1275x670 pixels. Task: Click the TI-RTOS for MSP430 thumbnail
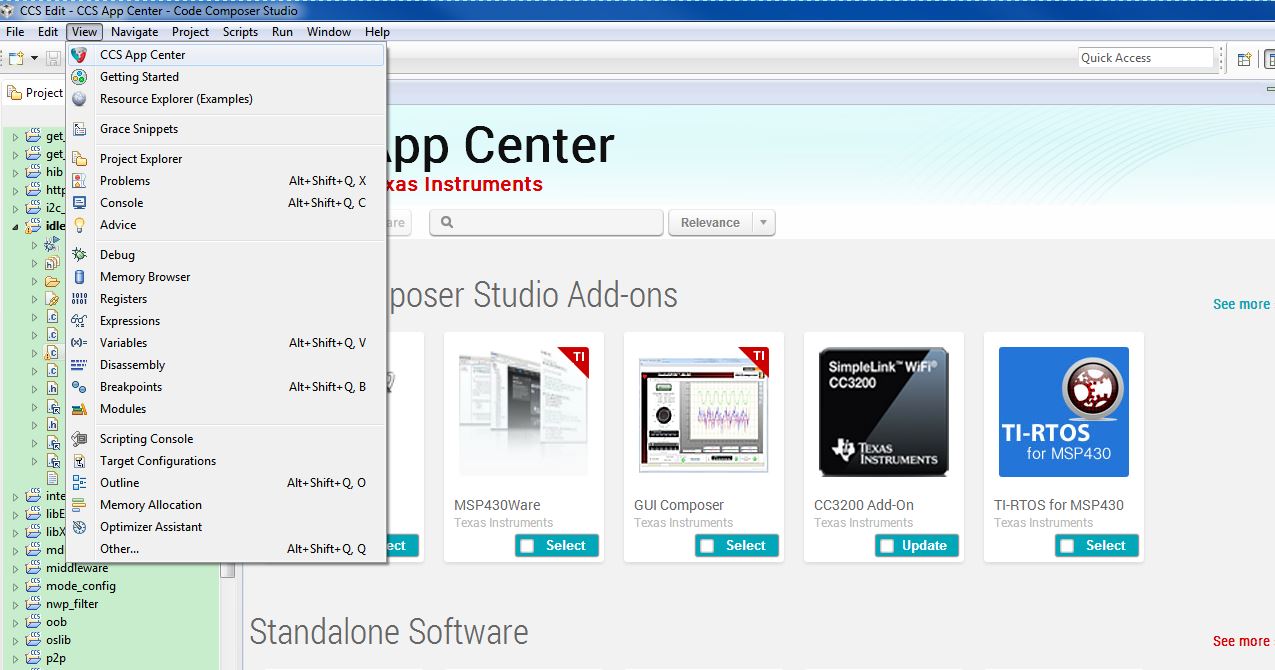point(1064,412)
